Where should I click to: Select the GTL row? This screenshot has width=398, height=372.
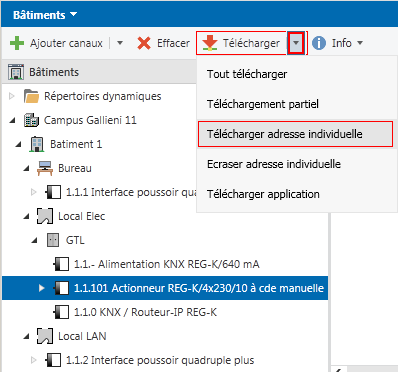[x=165, y=240]
